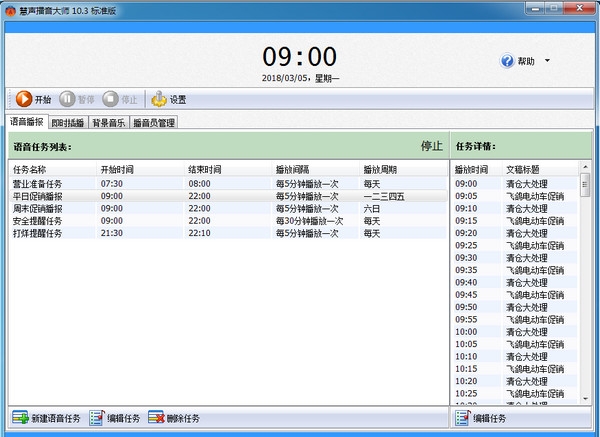
Task: Click the blue 帮助 help icon
Action: click(507, 61)
